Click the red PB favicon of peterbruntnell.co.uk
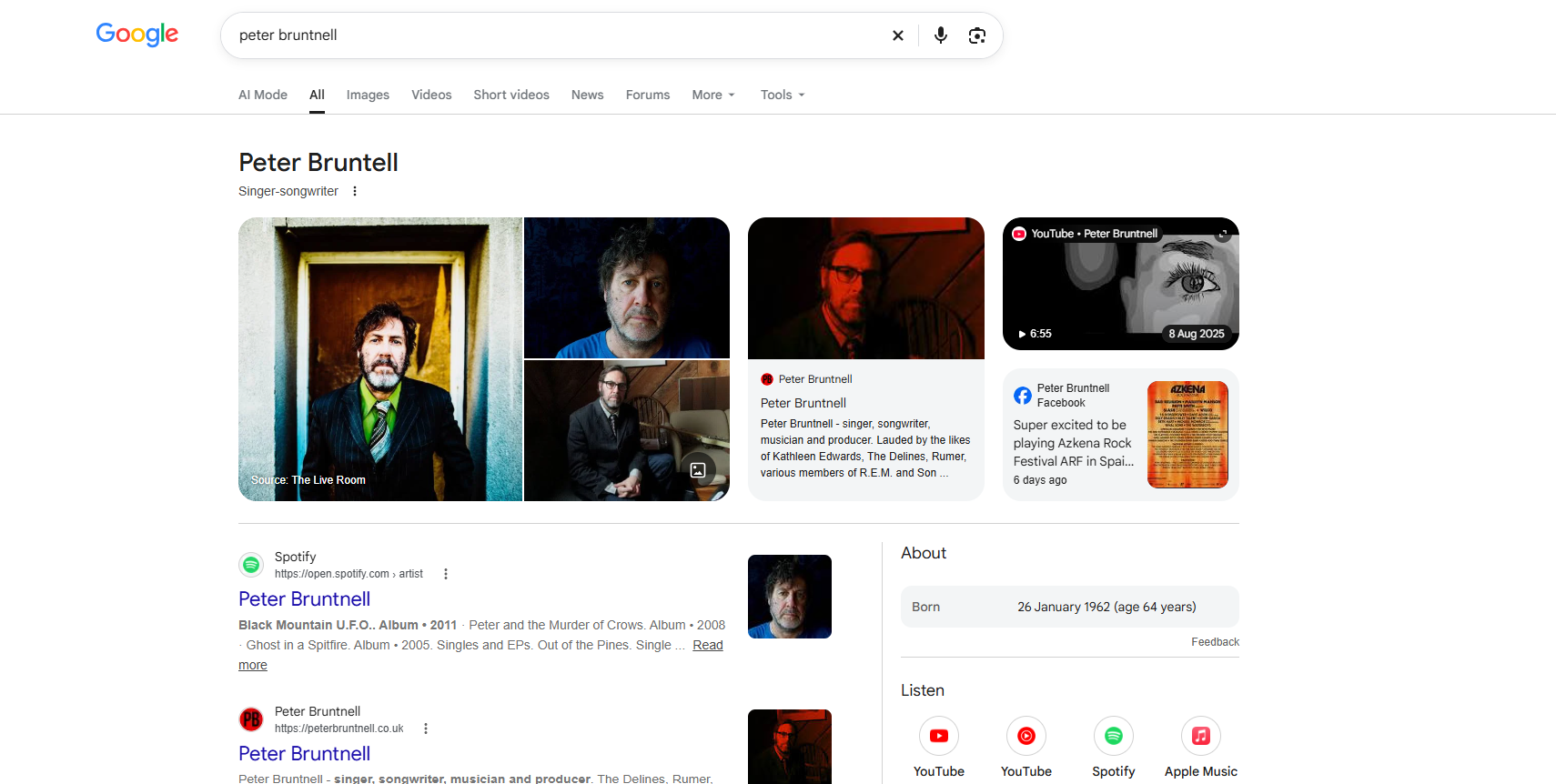1556x784 pixels. click(x=251, y=719)
